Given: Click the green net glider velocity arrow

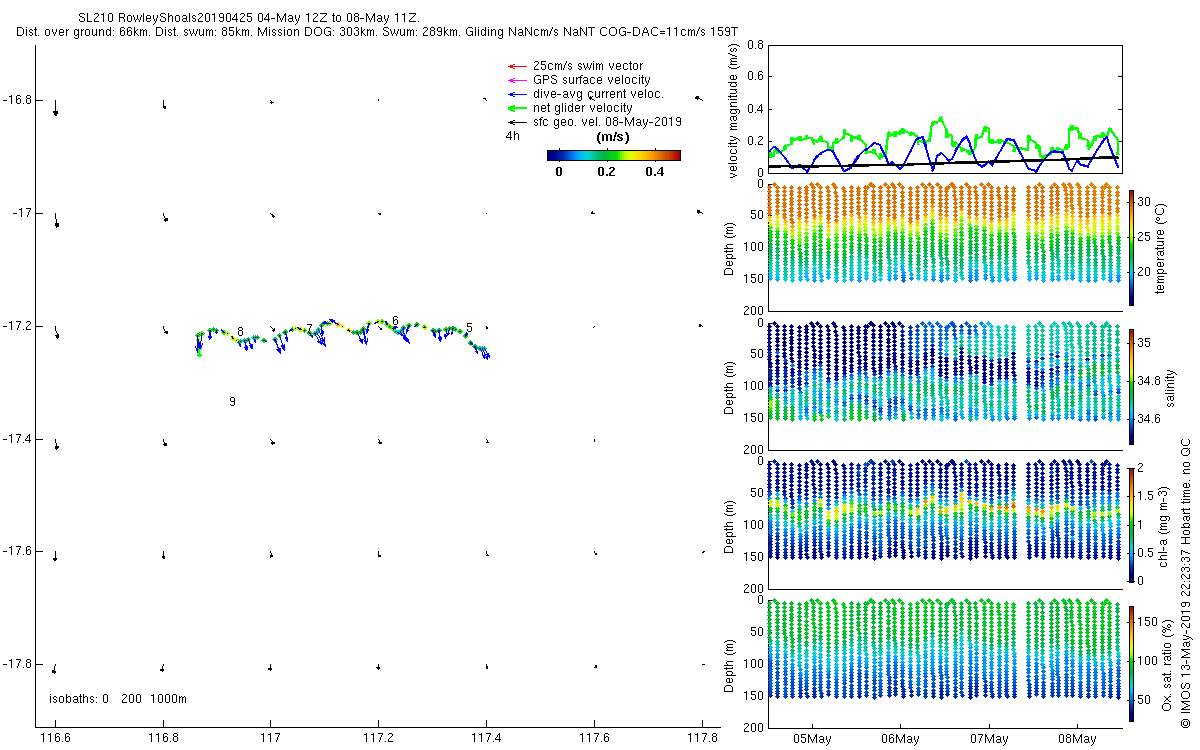Looking at the screenshot, I should pyautogui.click(x=517, y=108).
